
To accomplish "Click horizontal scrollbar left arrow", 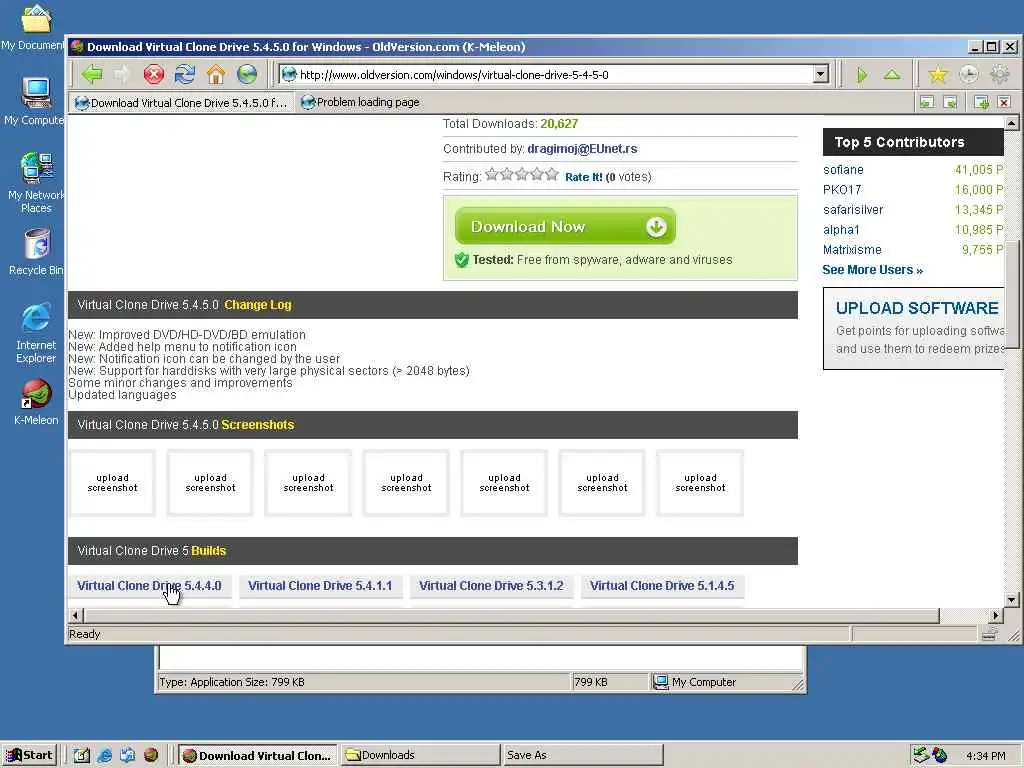I will click(x=76, y=615).
